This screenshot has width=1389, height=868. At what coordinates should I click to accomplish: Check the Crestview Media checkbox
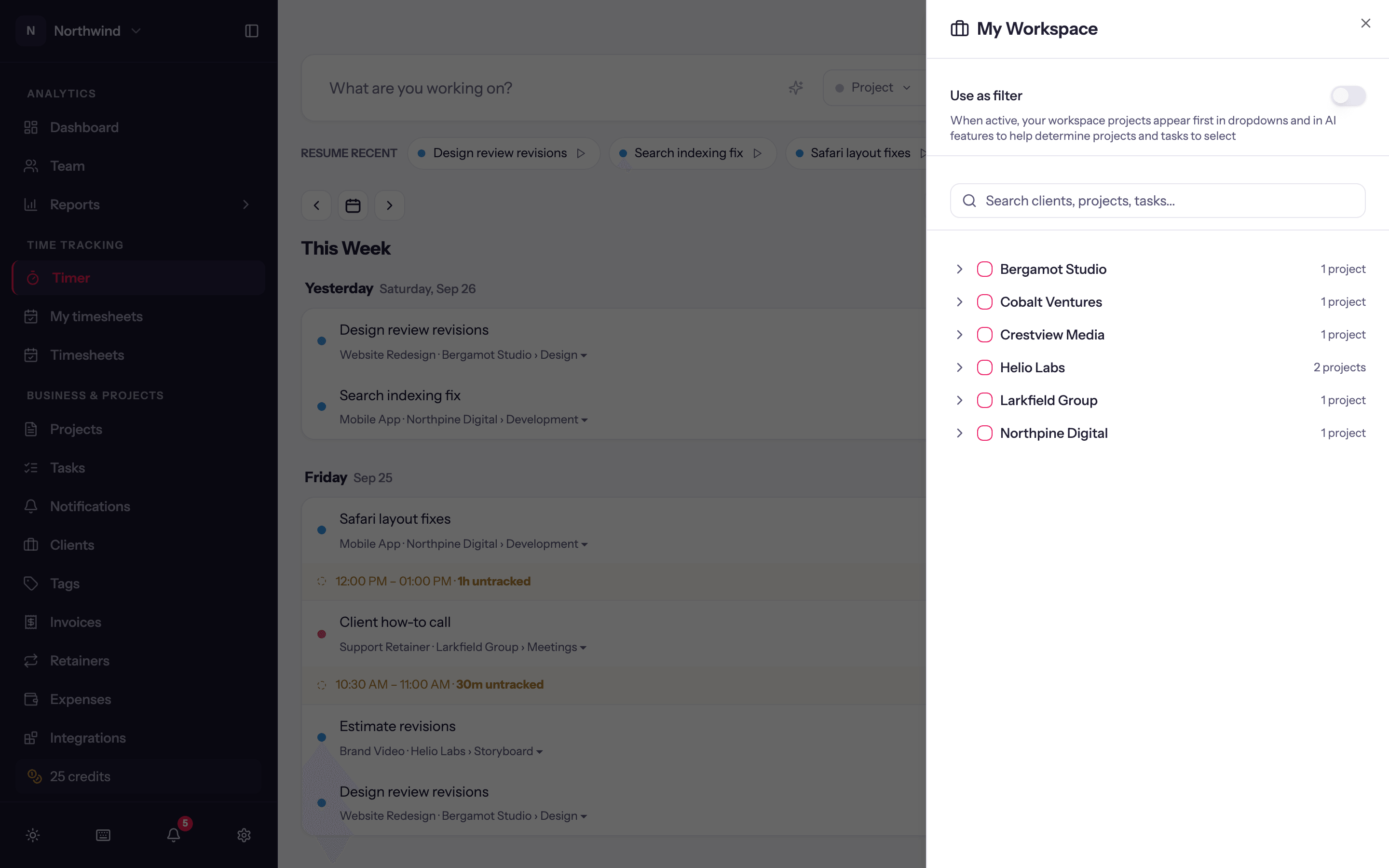[x=985, y=335]
